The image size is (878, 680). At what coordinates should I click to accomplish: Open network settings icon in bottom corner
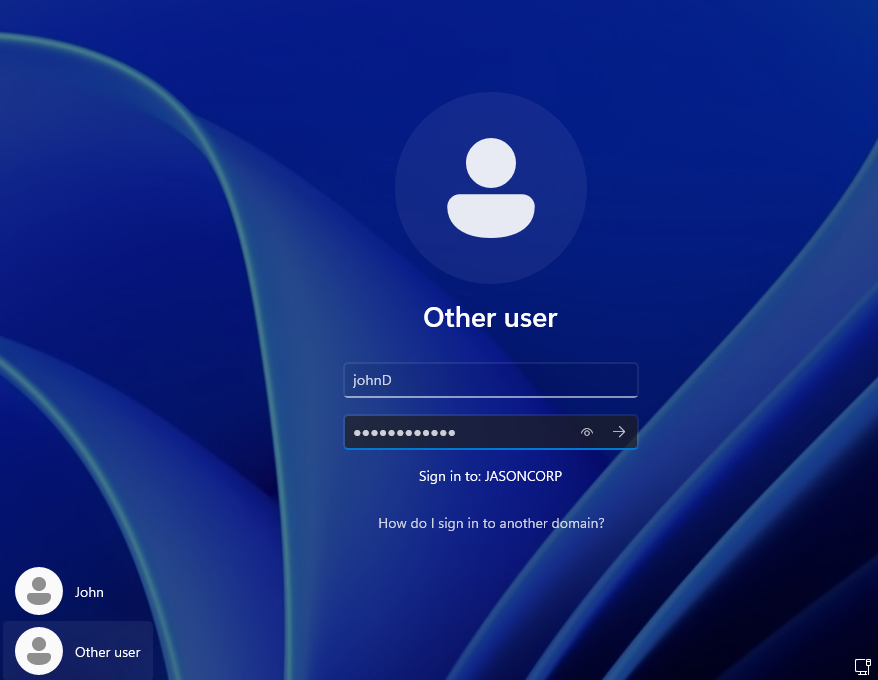click(862, 665)
